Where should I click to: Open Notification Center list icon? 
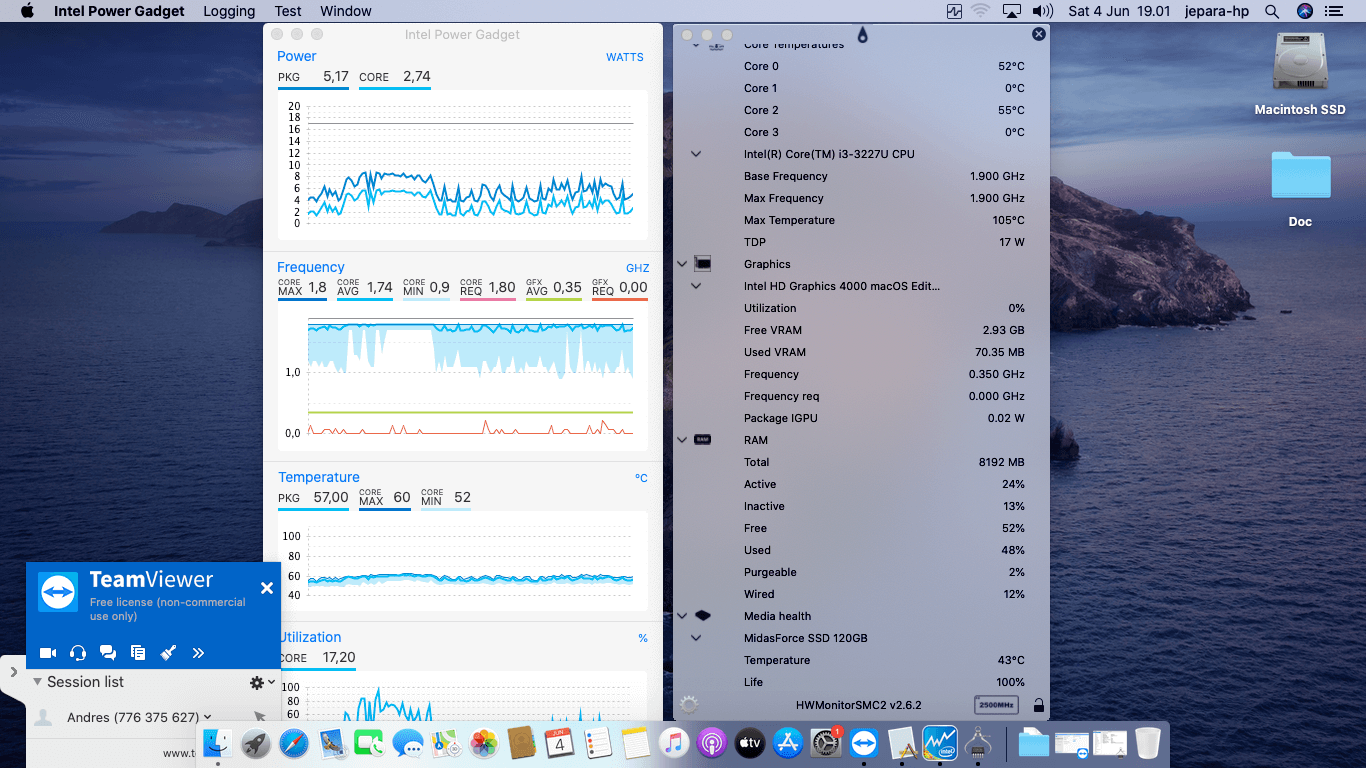coord(1334,11)
